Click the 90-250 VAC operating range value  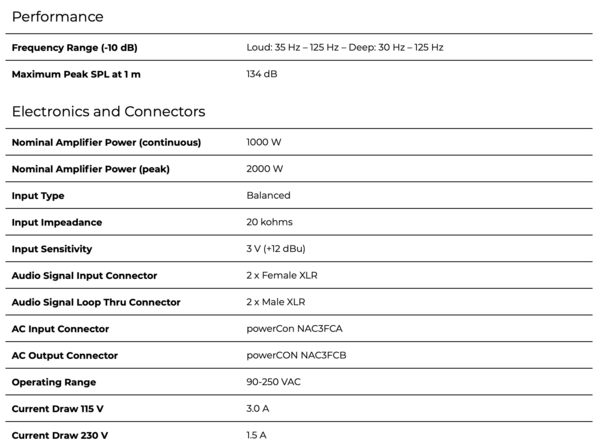(272, 382)
